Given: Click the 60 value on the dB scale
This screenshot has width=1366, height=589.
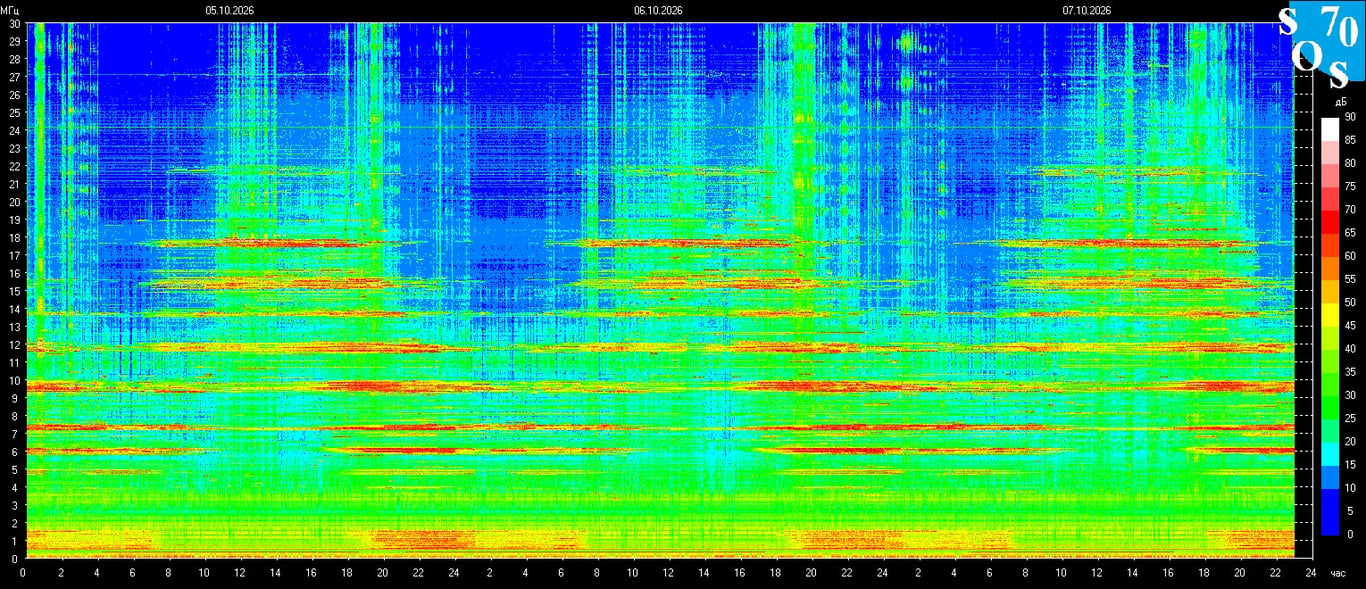Looking at the screenshot, I should [1350, 256].
